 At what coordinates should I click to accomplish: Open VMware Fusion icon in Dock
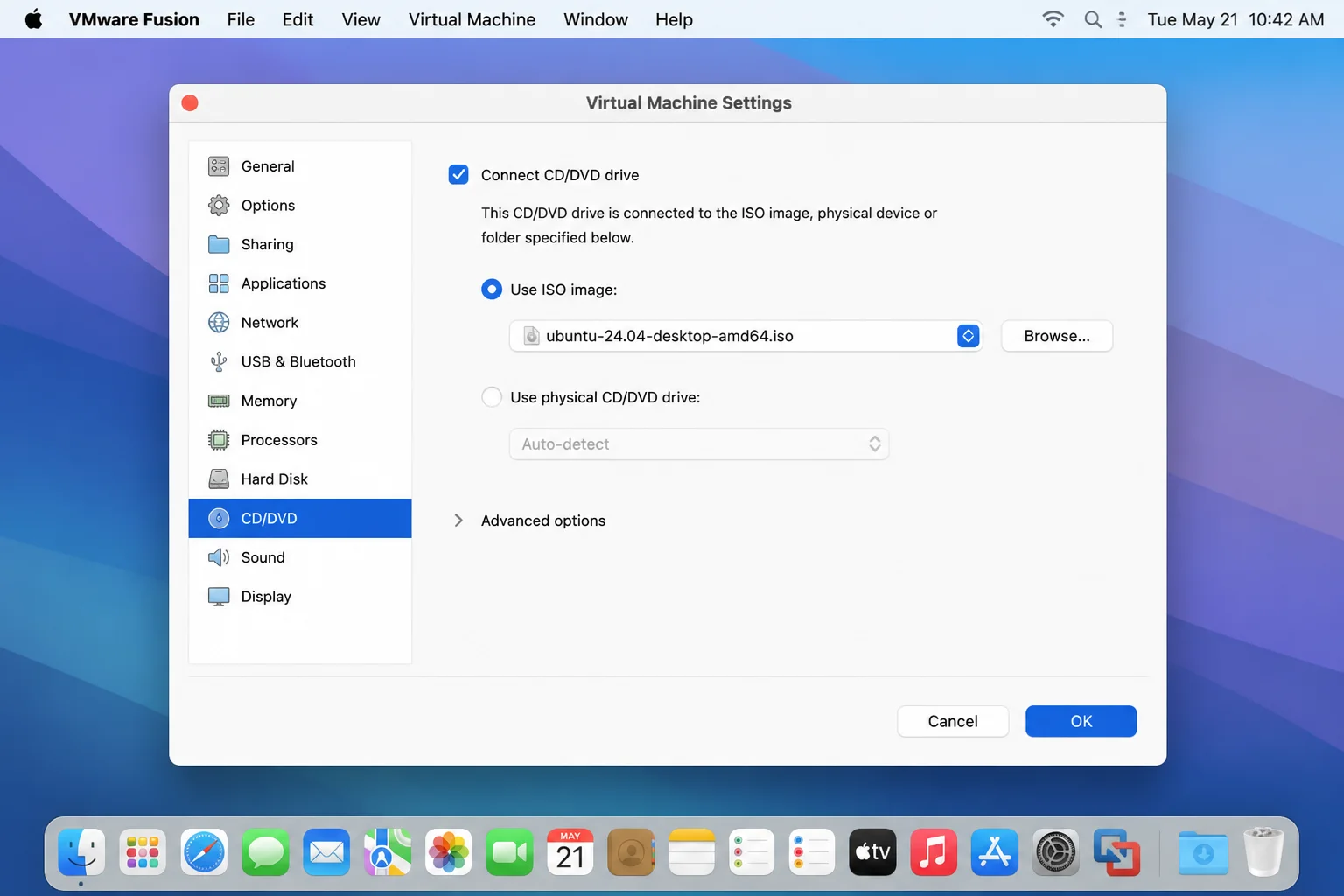1116,852
